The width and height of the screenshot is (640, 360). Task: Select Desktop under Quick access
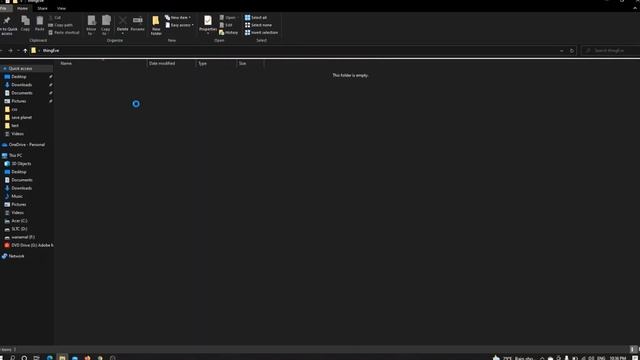pos(19,77)
